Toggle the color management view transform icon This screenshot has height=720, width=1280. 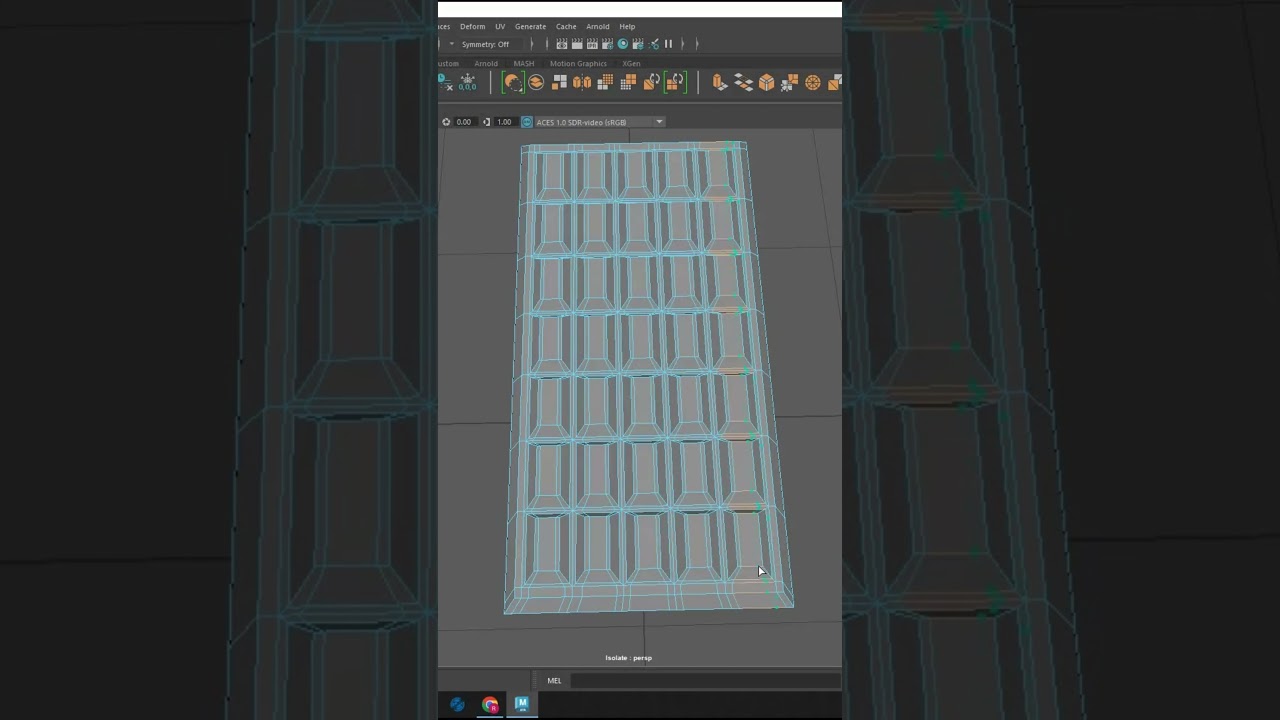pos(527,122)
